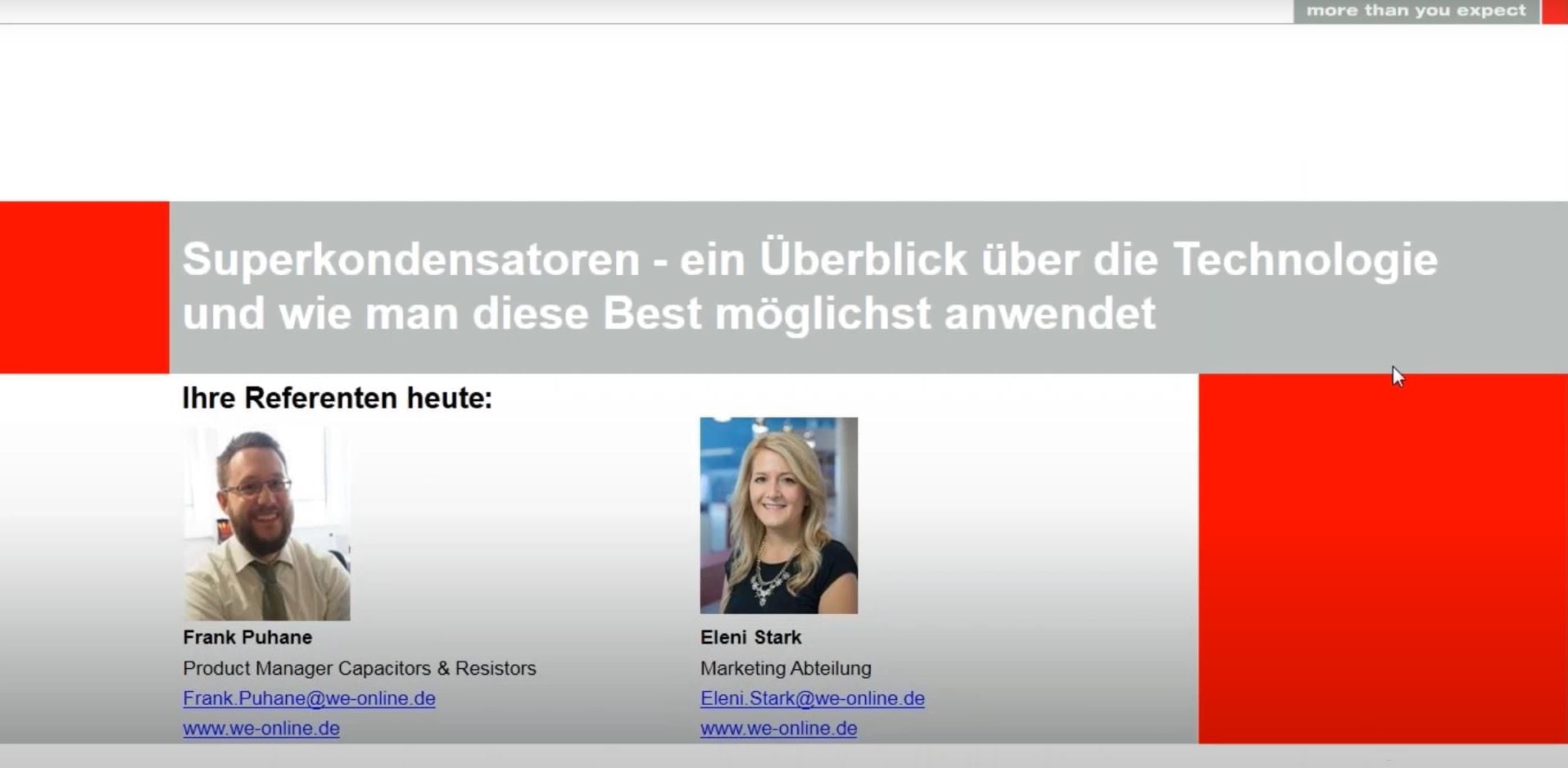Click the title line "und wie man diese Best möglichst anwendet"
The height and width of the screenshot is (768, 1568).
668,314
